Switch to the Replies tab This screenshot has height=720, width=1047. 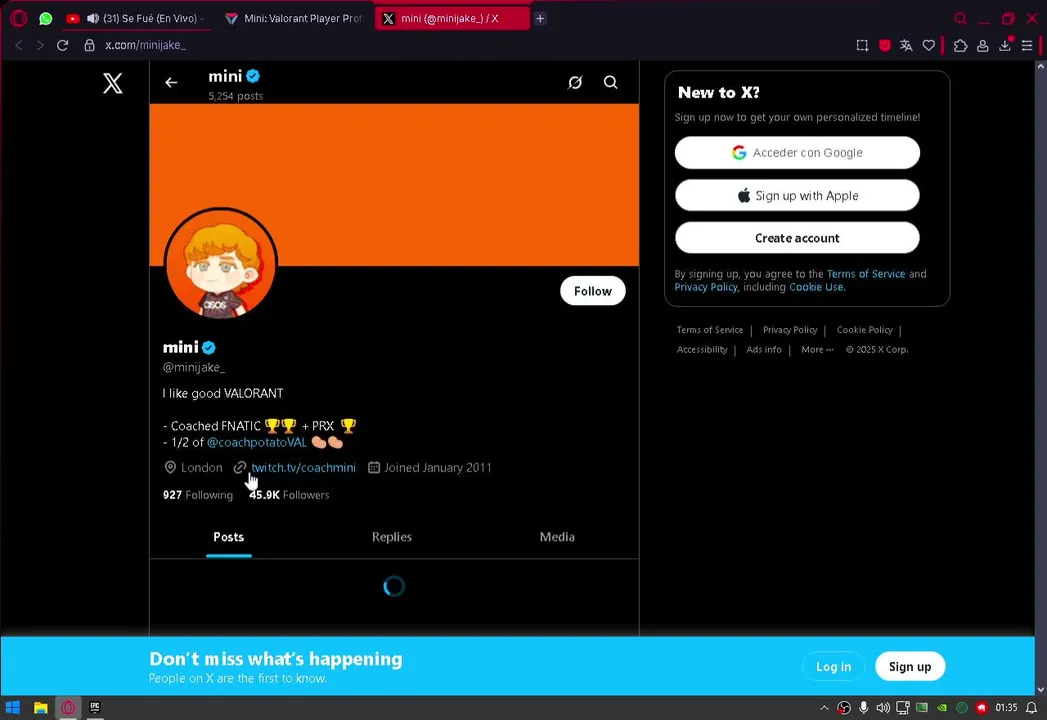(391, 537)
